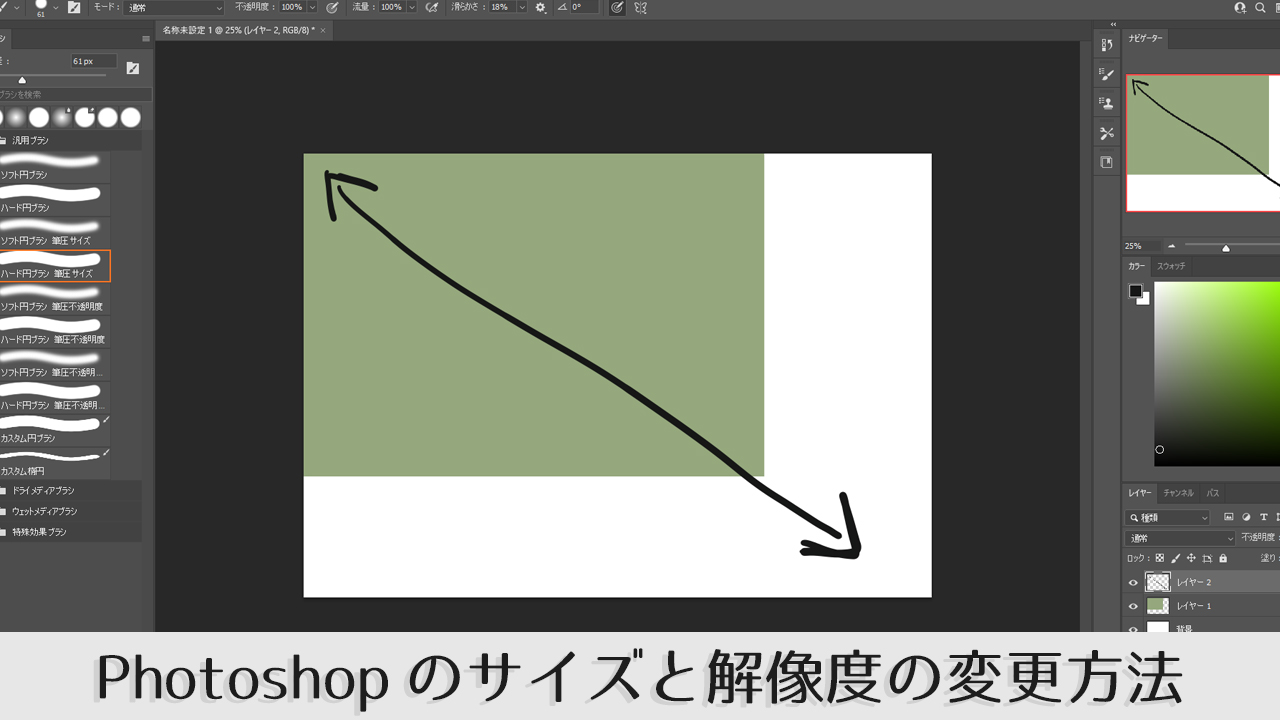1280x720 pixels.
Task: Select ソフト円ブラシ 筆圧不透明度 brush preset
Action: coord(55,299)
